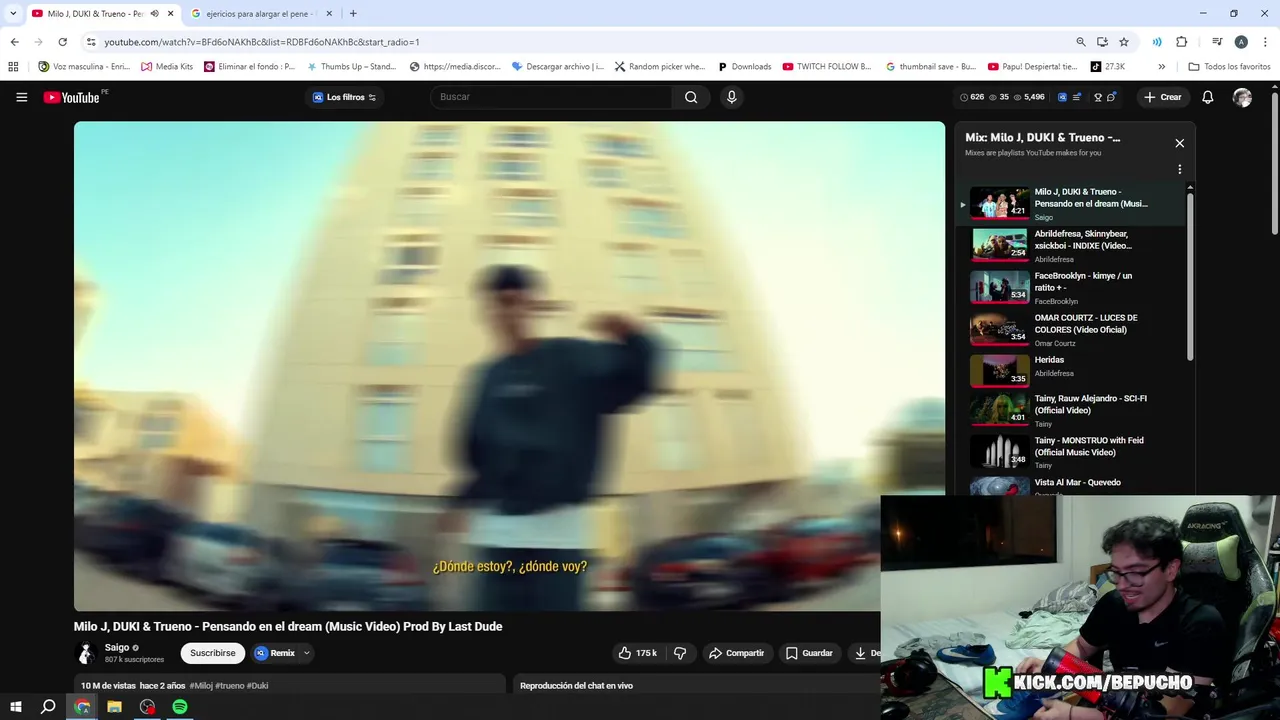The width and height of the screenshot is (1280, 720).
Task: Open the media control icon in Chrome toolbar
Action: (1217, 42)
